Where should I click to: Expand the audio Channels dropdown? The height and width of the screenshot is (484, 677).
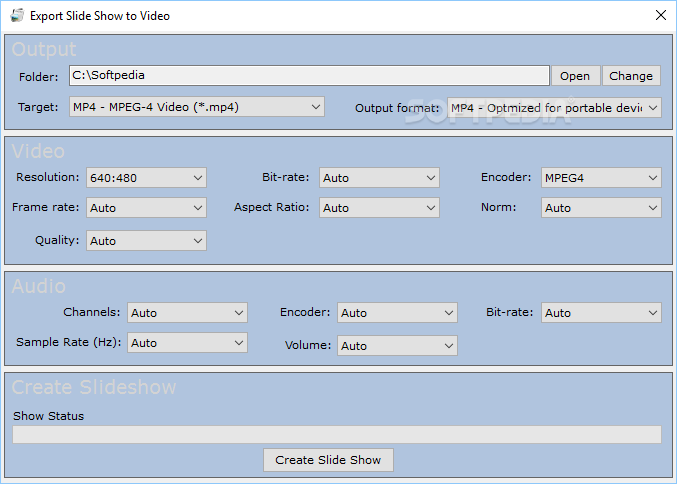coord(187,313)
